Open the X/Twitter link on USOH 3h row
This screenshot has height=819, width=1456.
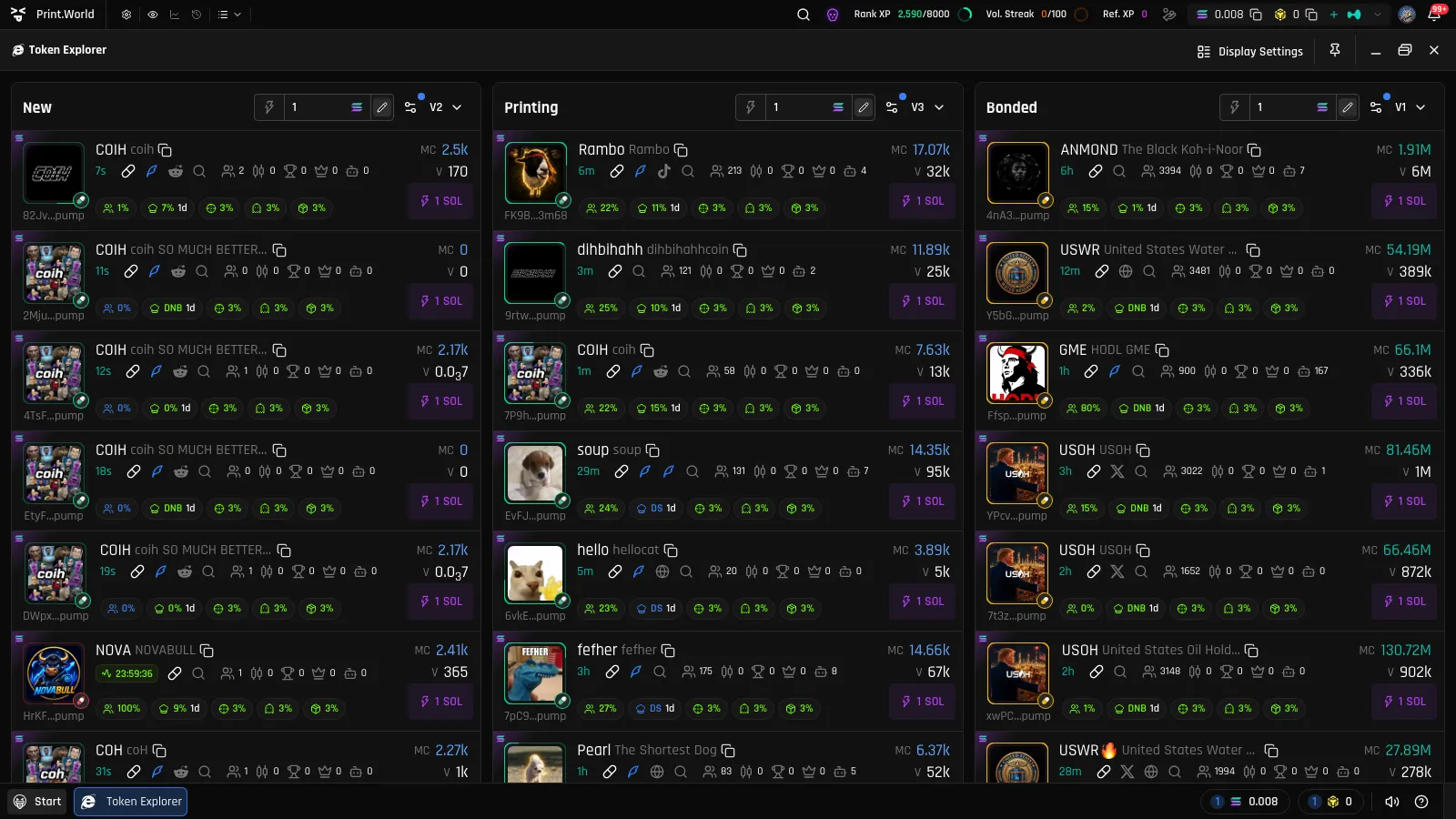(x=1117, y=471)
